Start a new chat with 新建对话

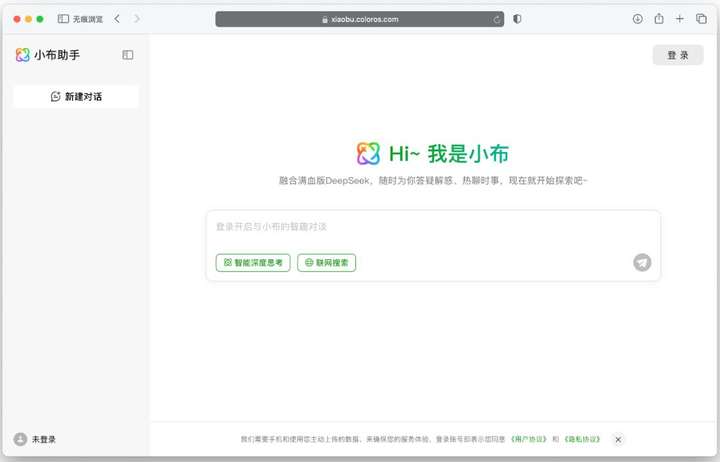click(x=76, y=96)
